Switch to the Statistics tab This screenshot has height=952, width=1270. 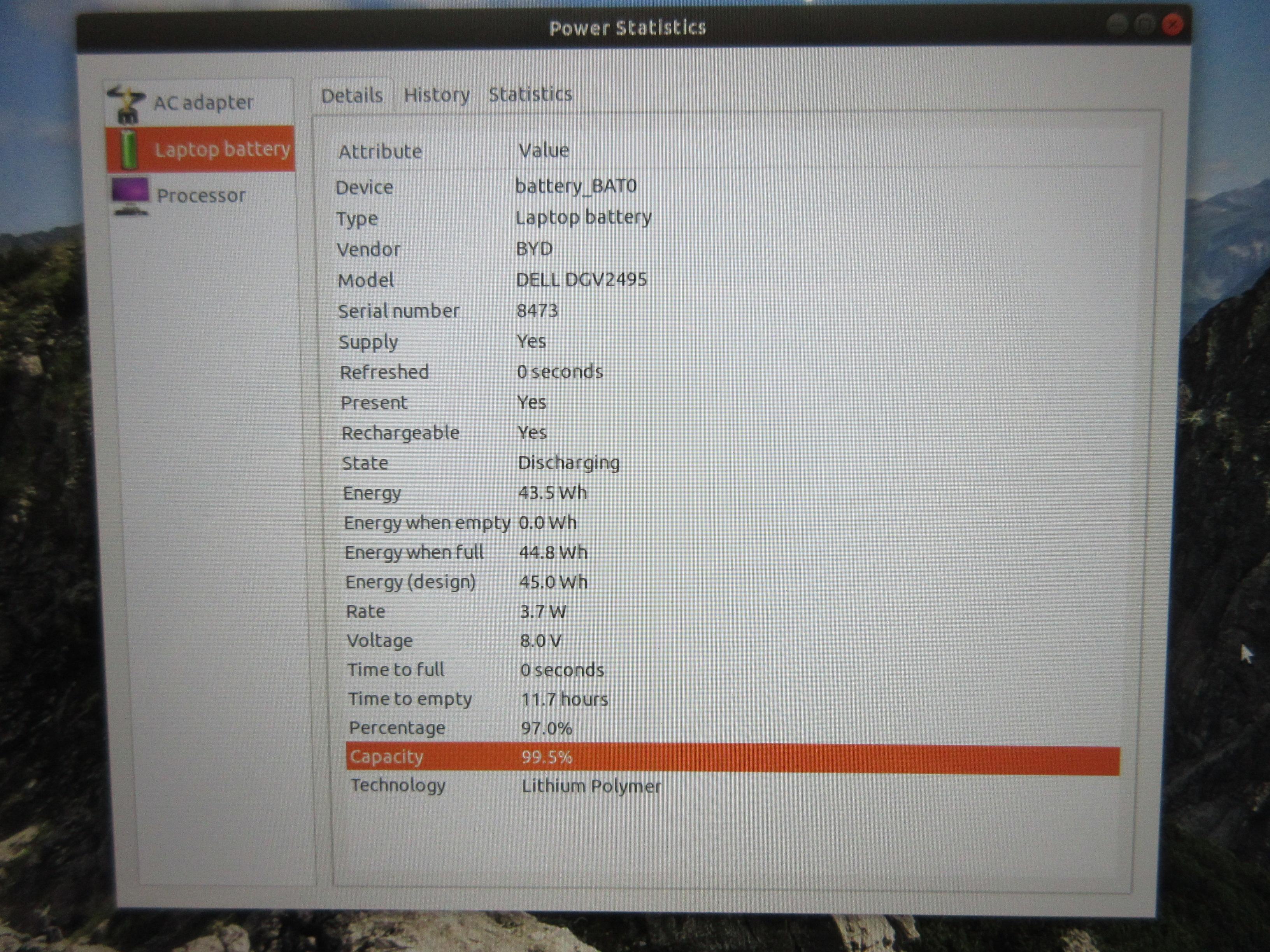coord(530,94)
